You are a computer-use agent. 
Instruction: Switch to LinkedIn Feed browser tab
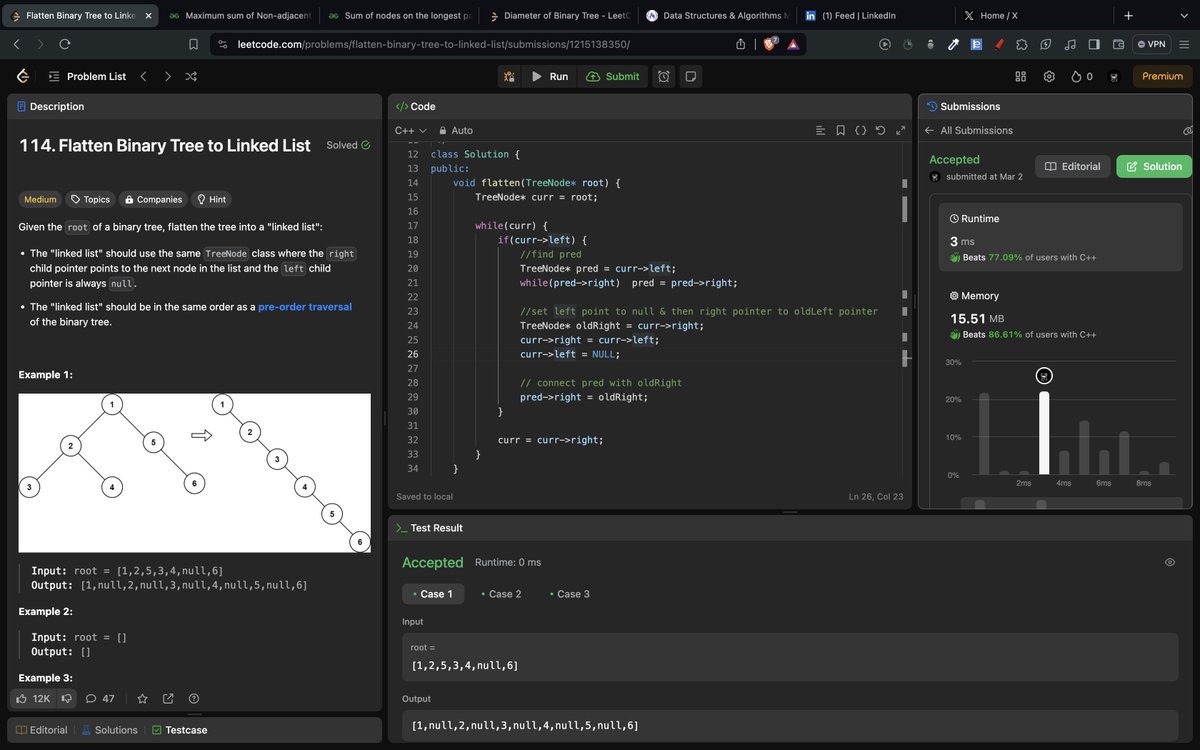point(875,16)
